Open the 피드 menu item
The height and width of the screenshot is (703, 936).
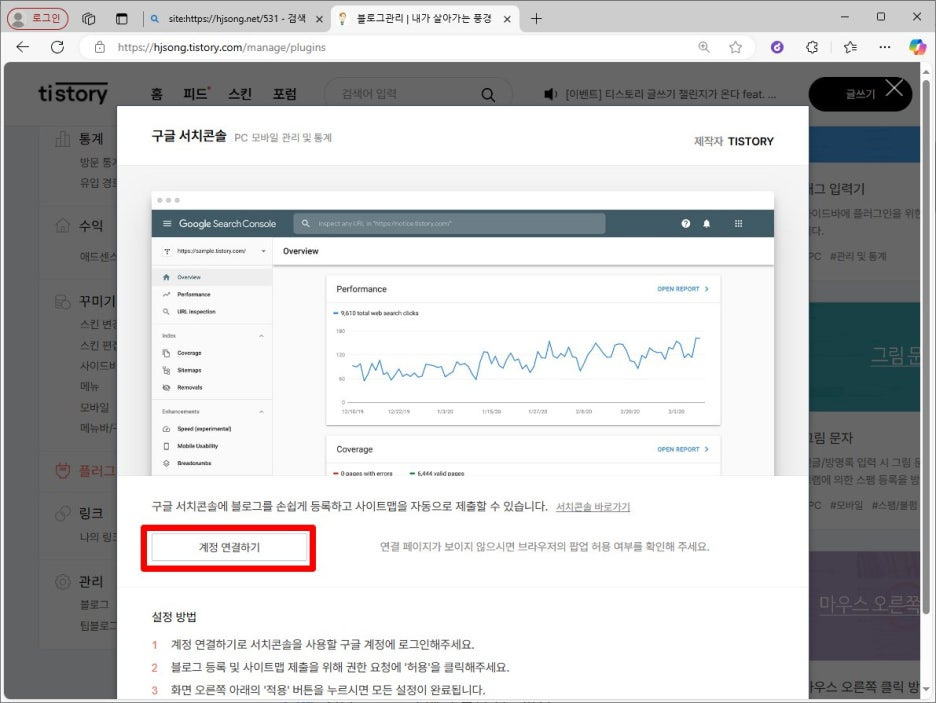196,94
